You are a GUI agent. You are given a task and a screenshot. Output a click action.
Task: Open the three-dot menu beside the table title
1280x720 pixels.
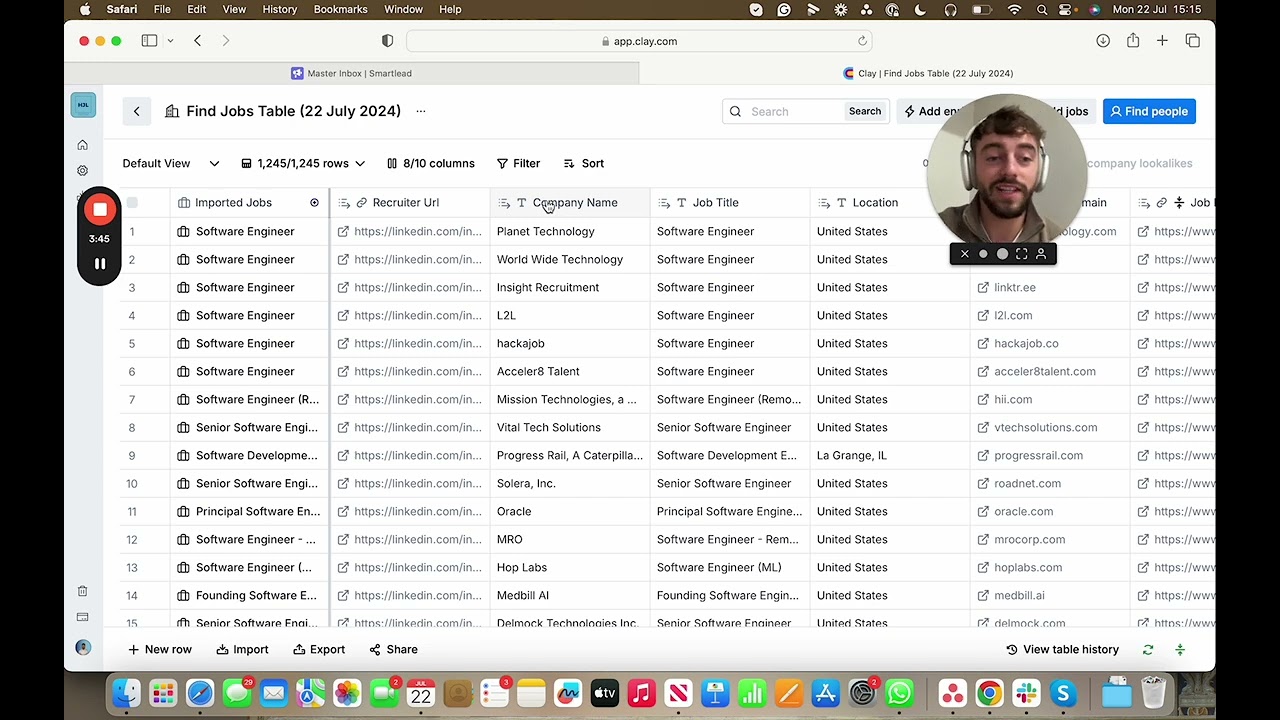(421, 111)
